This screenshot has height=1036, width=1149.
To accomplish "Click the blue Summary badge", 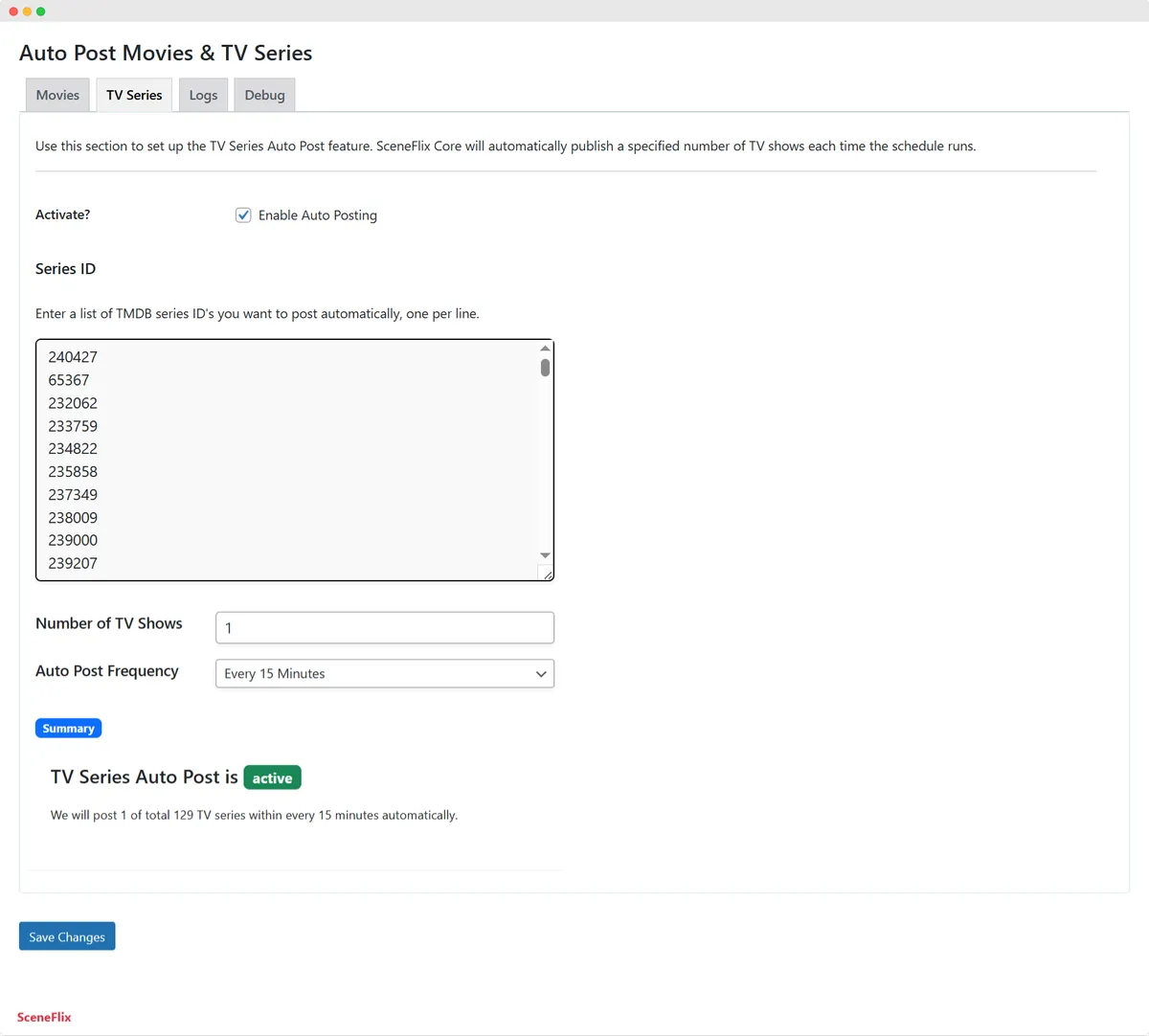I will 68,728.
